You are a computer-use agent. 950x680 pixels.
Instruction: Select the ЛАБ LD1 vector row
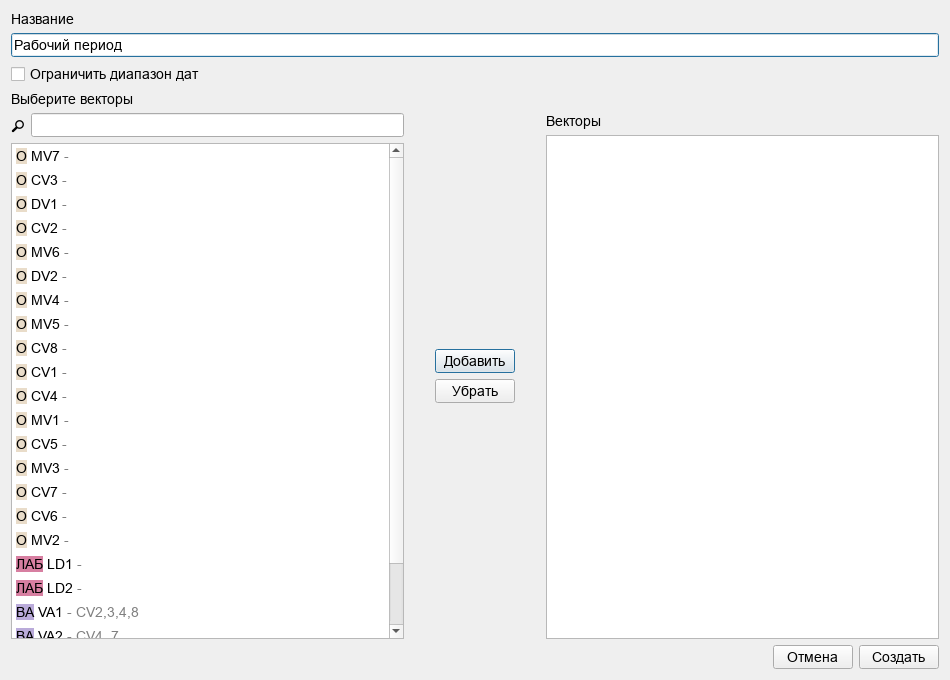201,564
